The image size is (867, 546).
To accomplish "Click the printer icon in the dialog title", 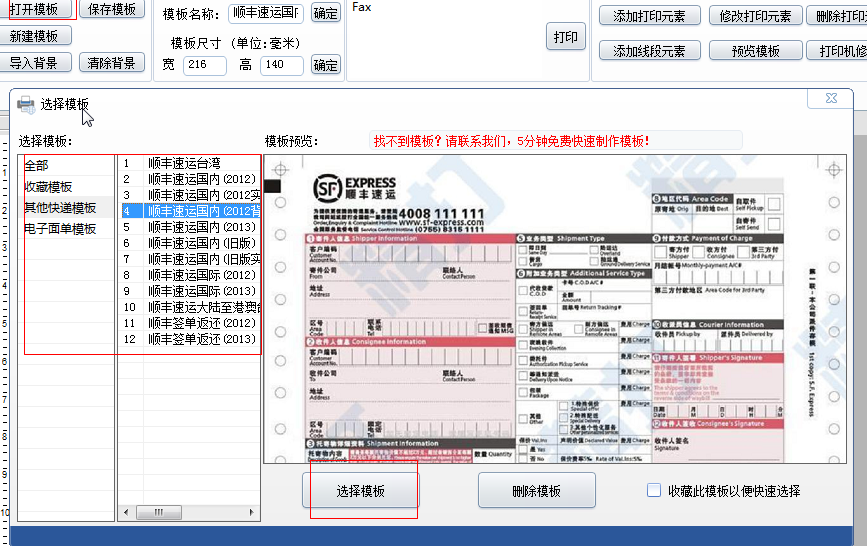I will 26,104.
